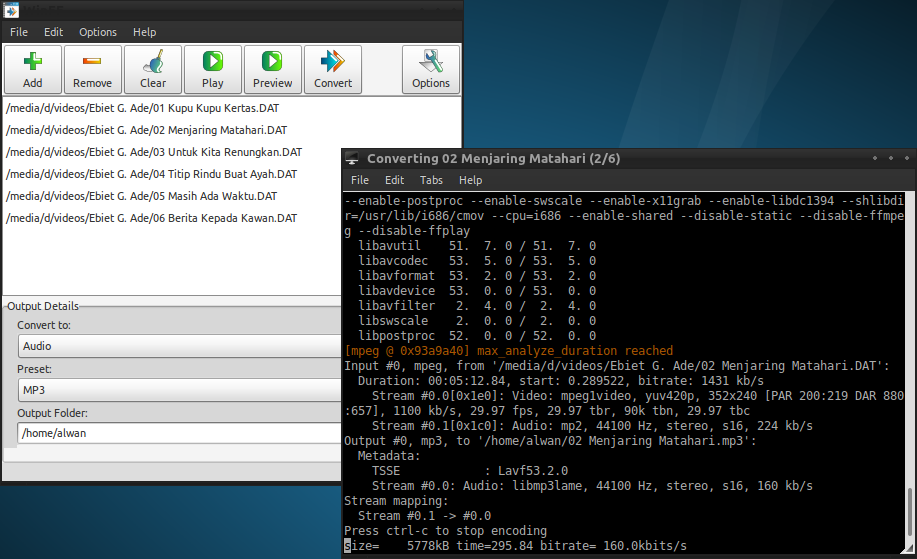Click the Converting 02 Menjaring Matahari title bar
The image size is (917, 559).
628,158
